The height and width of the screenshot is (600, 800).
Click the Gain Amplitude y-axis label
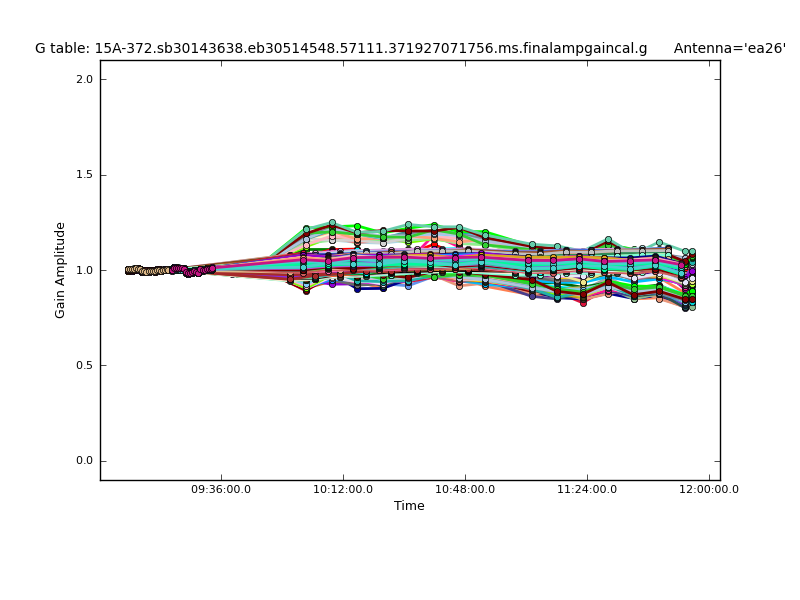(60, 270)
